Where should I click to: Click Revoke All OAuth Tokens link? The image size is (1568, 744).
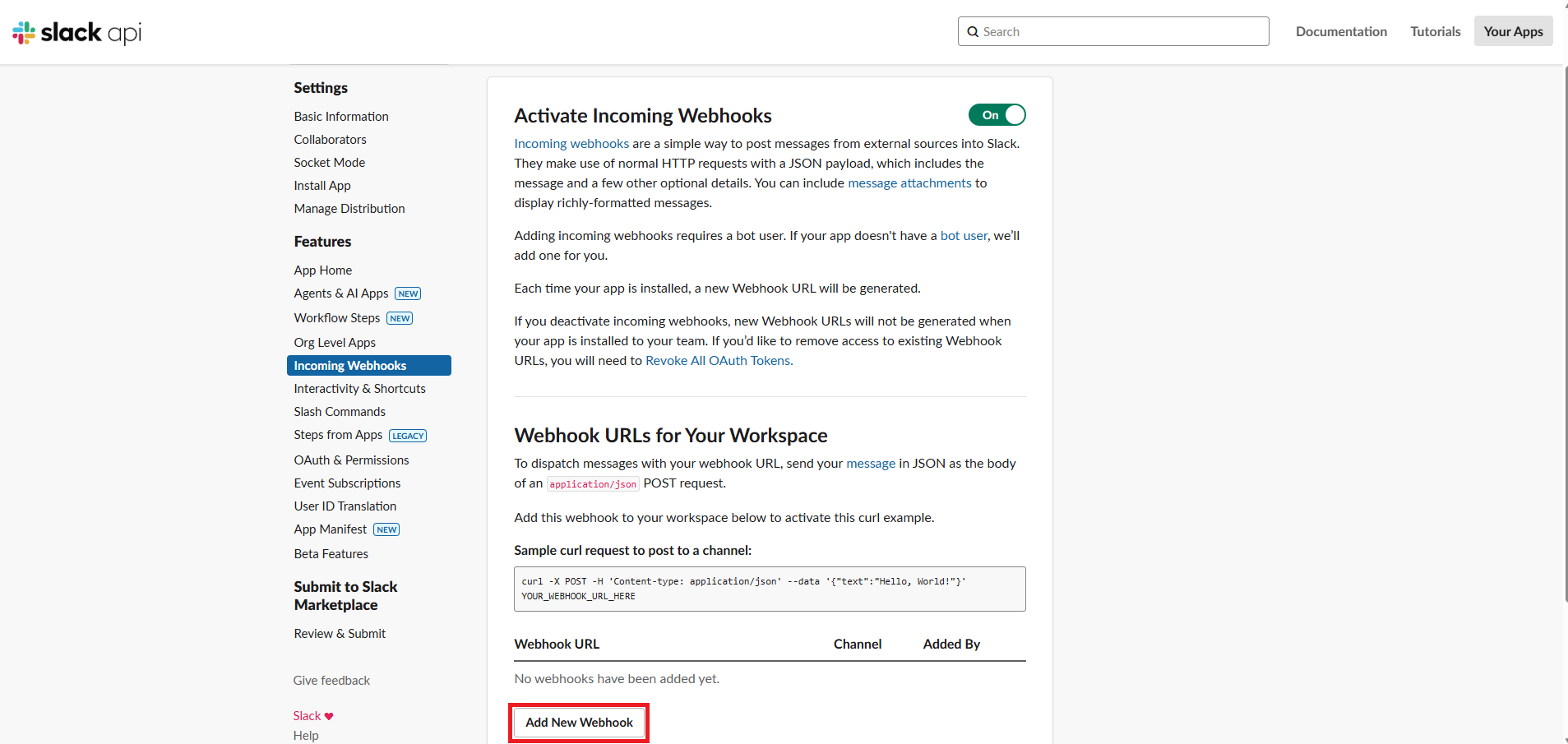(718, 361)
